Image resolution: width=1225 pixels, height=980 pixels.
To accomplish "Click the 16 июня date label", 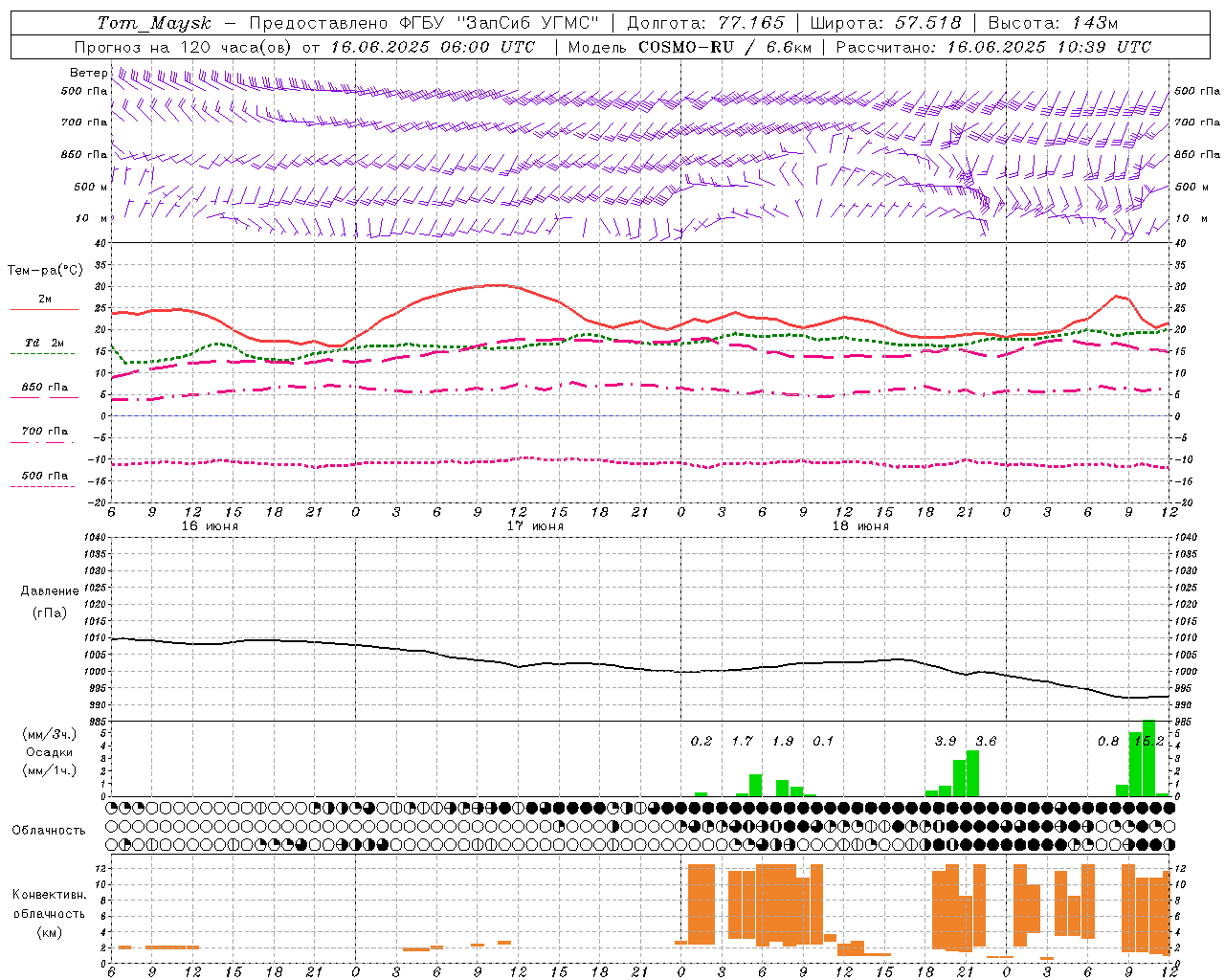I will pyautogui.click(x=210, y=526).
